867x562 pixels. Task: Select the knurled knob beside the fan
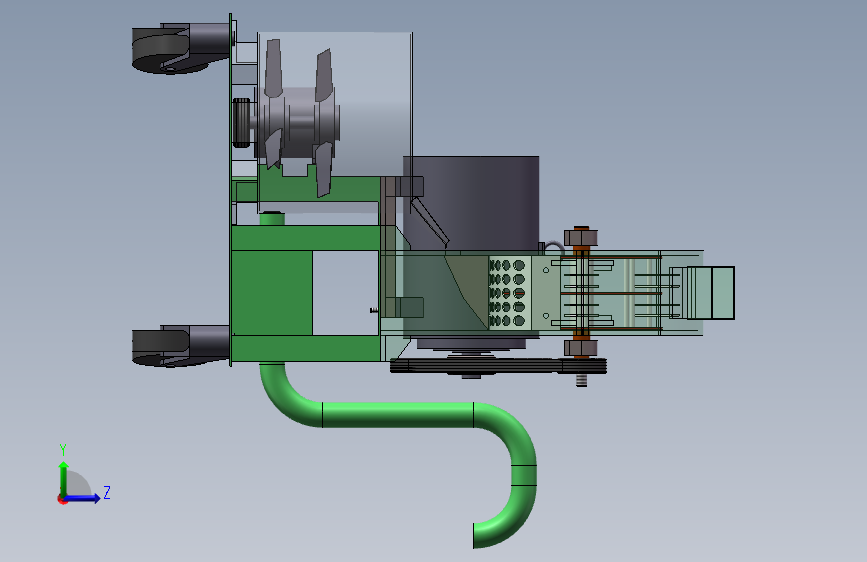pyautogui.click(x=242, y=123)
